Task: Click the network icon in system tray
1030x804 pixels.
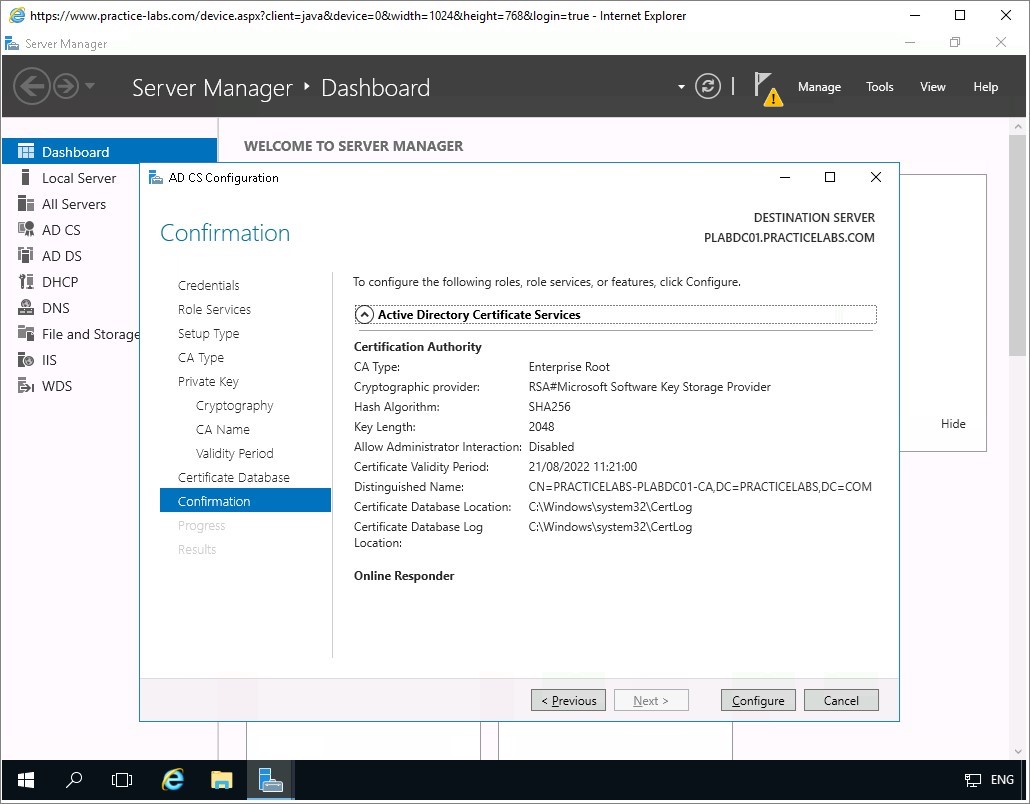Action: click(x=972, y=780)
